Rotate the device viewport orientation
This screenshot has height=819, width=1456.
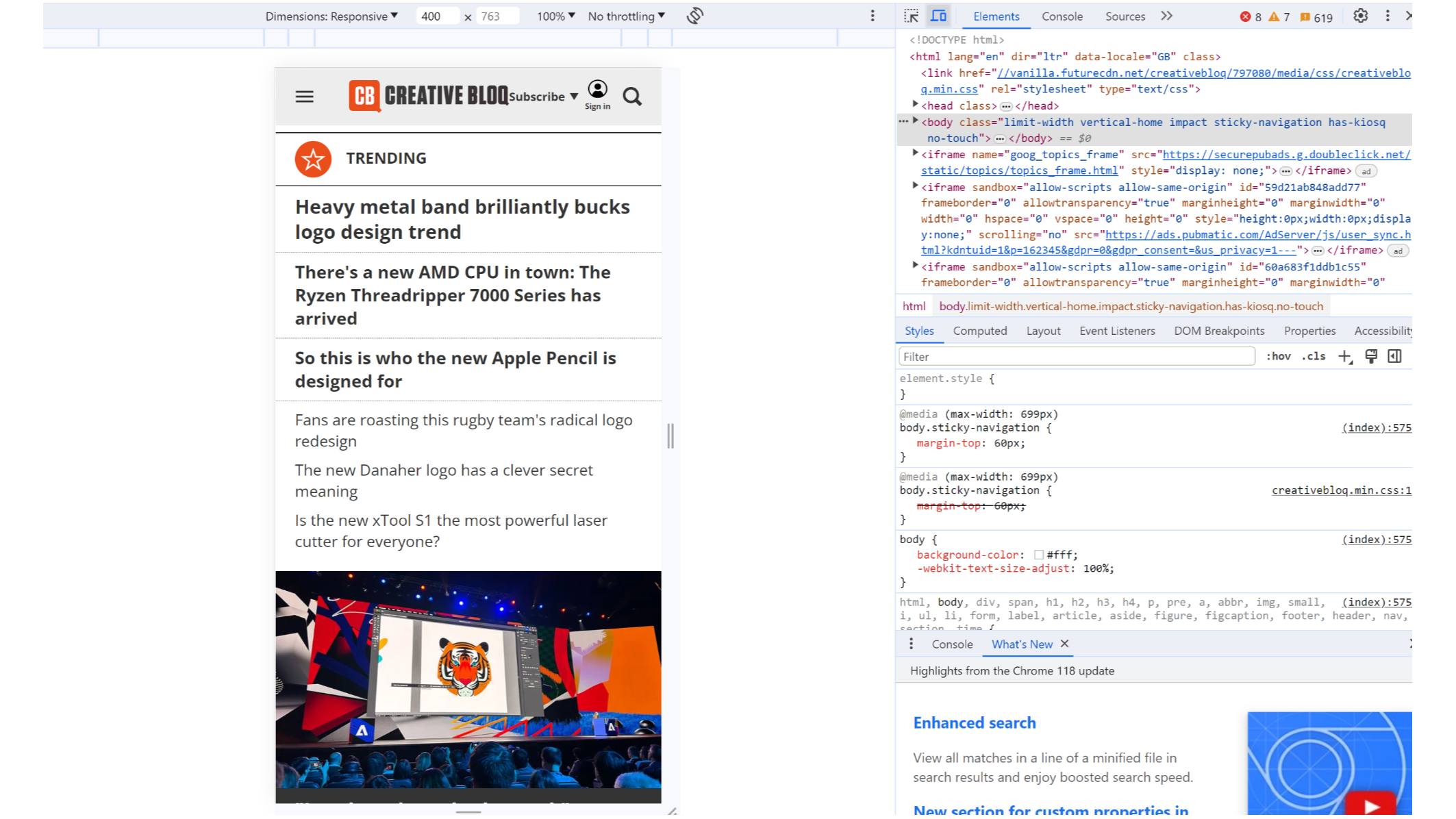click(694, 16)
